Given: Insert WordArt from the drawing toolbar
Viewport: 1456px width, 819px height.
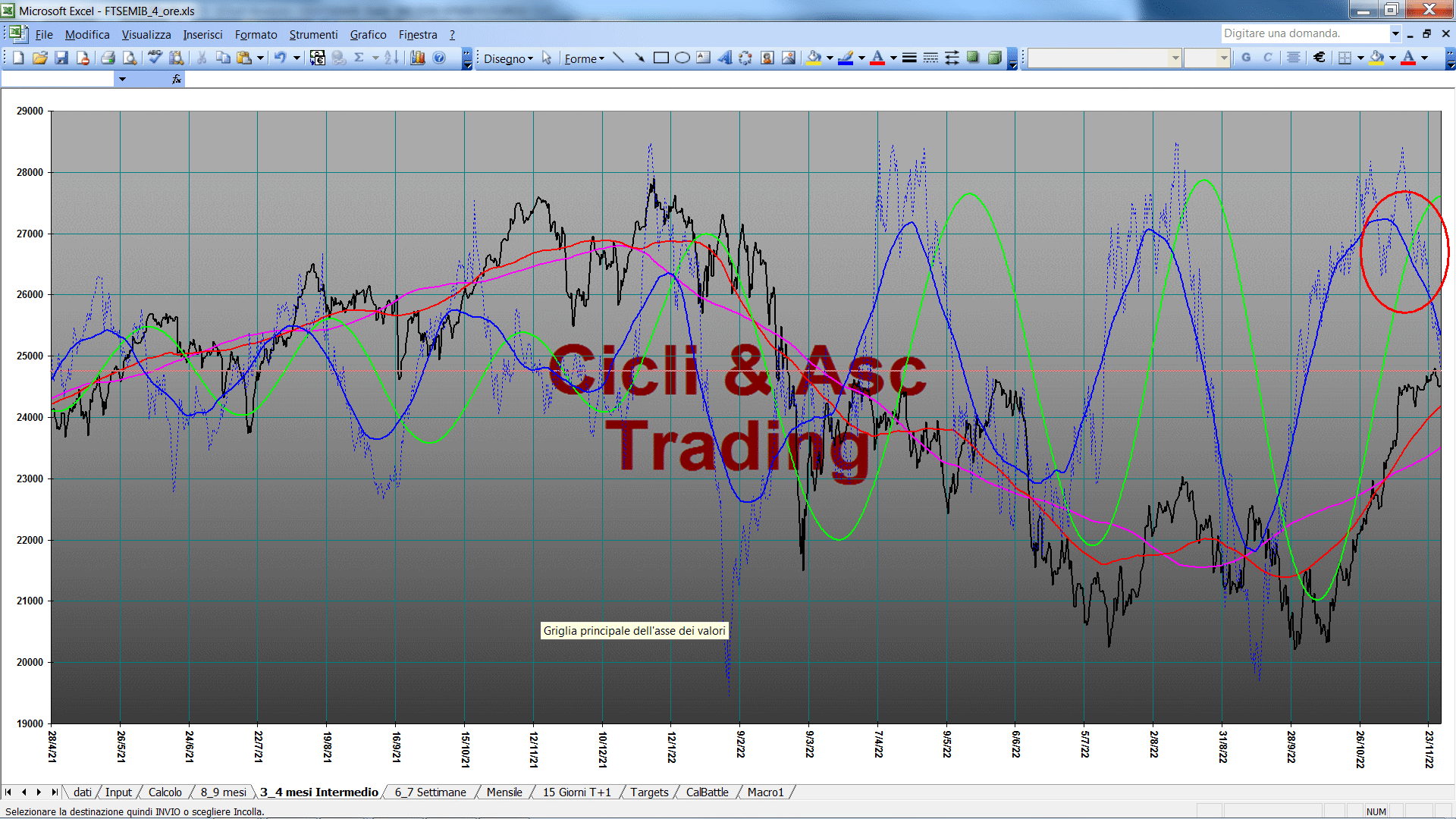Looking at the screenshot, I should click(x=725, y=58).
